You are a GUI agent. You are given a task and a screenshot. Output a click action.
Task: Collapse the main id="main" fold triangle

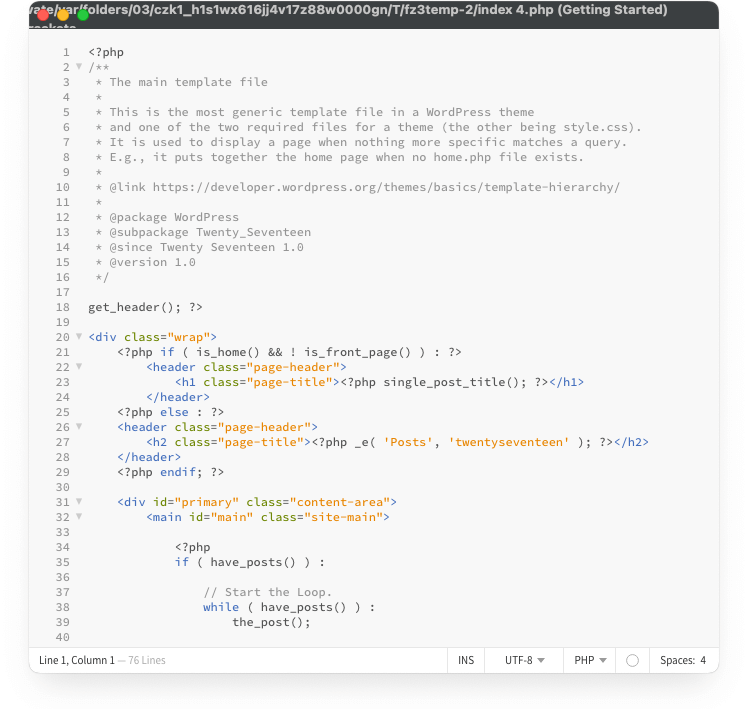point(79,517)
